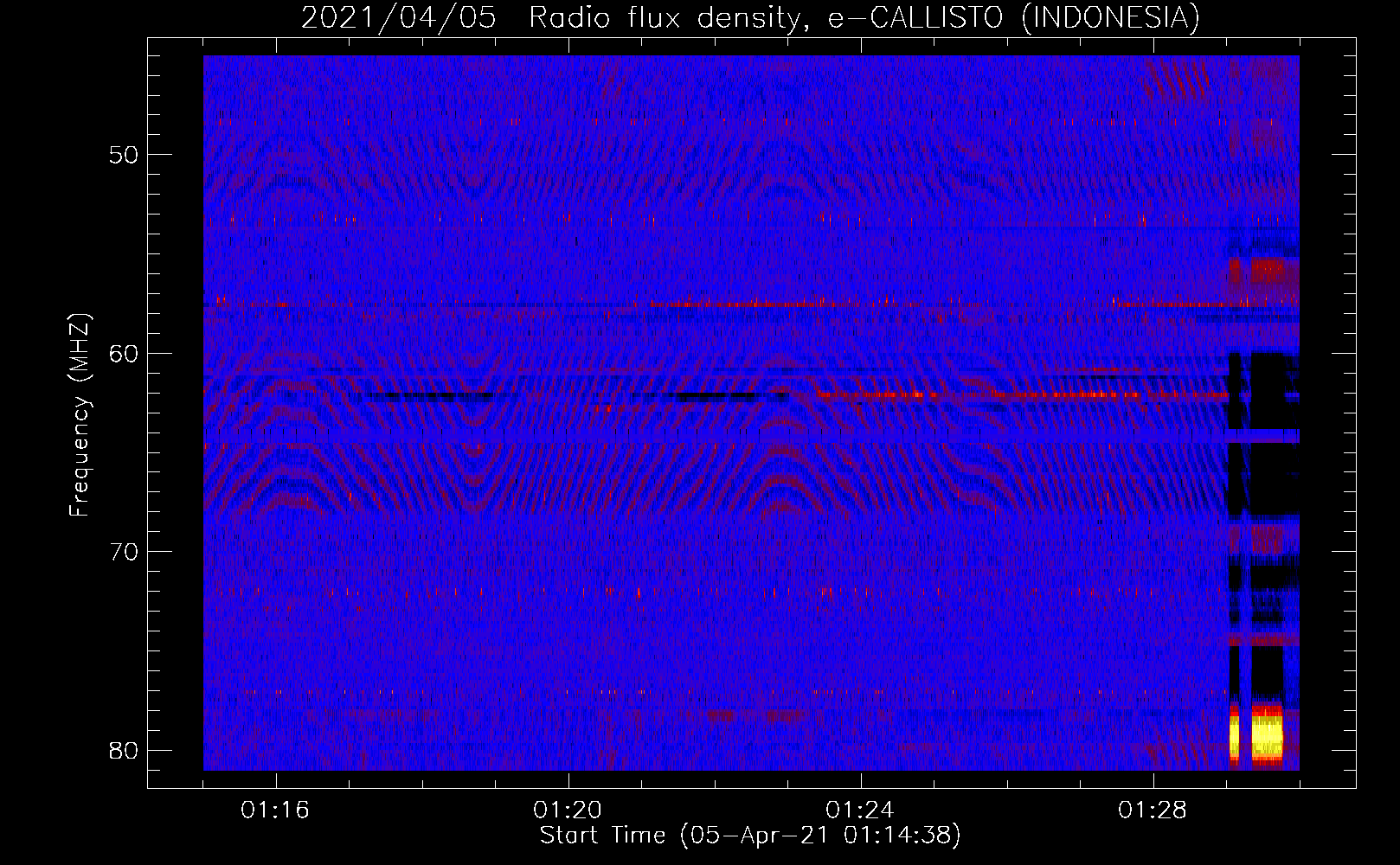The height and width of the screenshot is (865, 1400).
Task: Click the 60 frequency tick label
Action: pos(124,354)
